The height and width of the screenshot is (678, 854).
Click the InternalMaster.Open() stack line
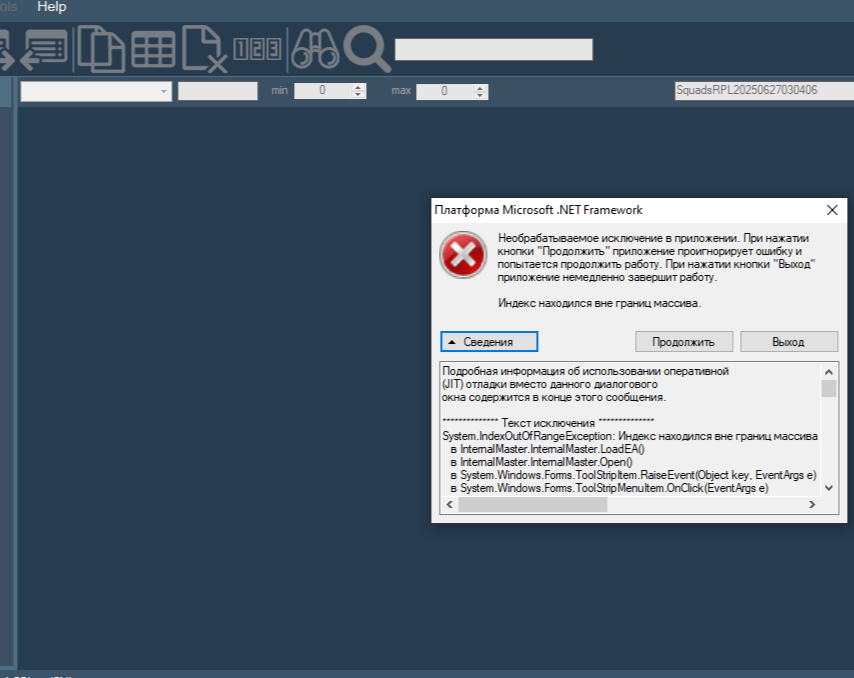(x=541, y=462)
